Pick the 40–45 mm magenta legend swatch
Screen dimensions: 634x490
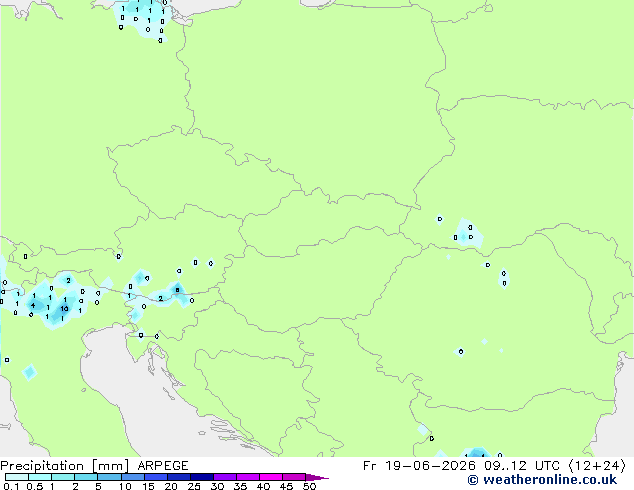[271, 477]
